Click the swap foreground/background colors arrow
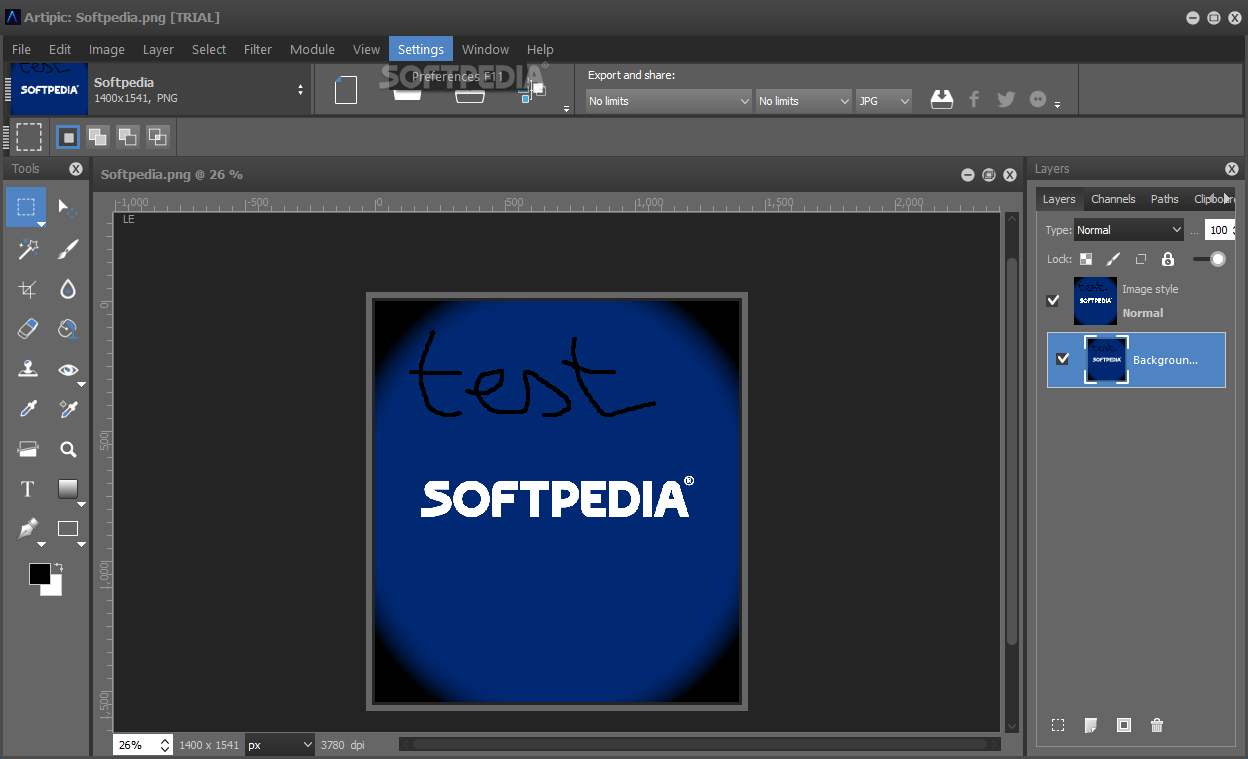 58,568
